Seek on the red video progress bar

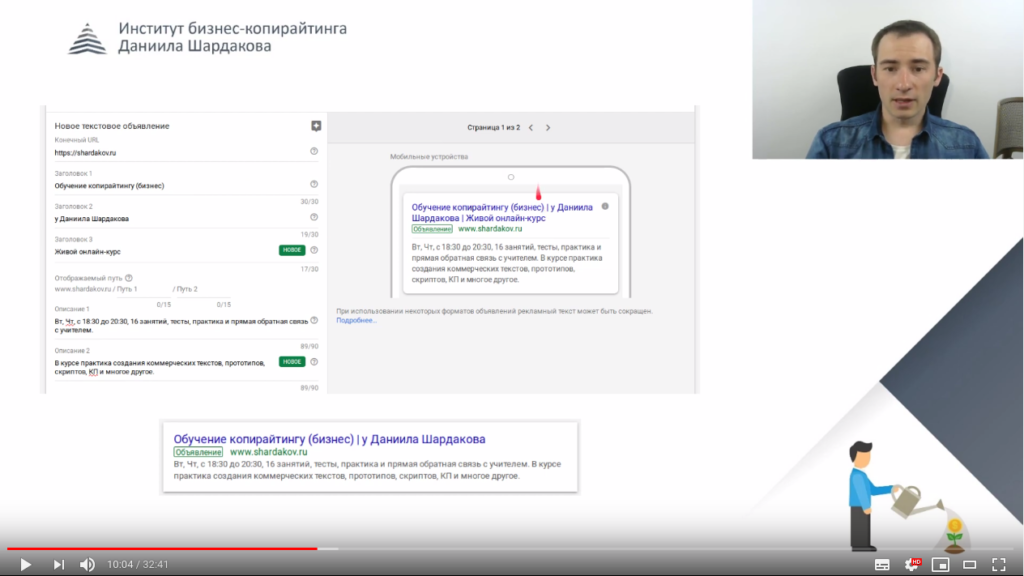pyautogui.click(x=162, y=549)
